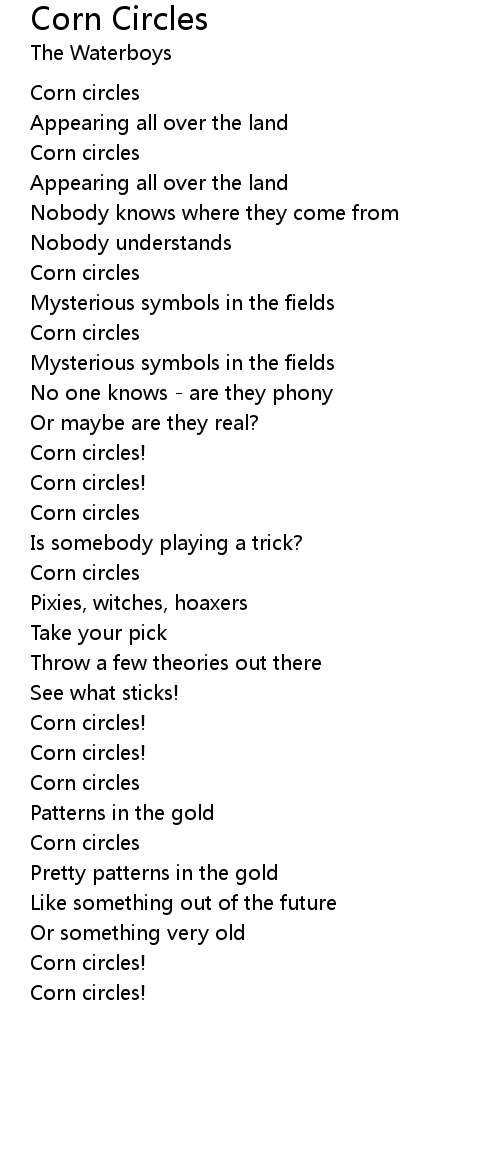
Task: Click the lyric "Patterns in the gold"
Action: click(122, 813)
